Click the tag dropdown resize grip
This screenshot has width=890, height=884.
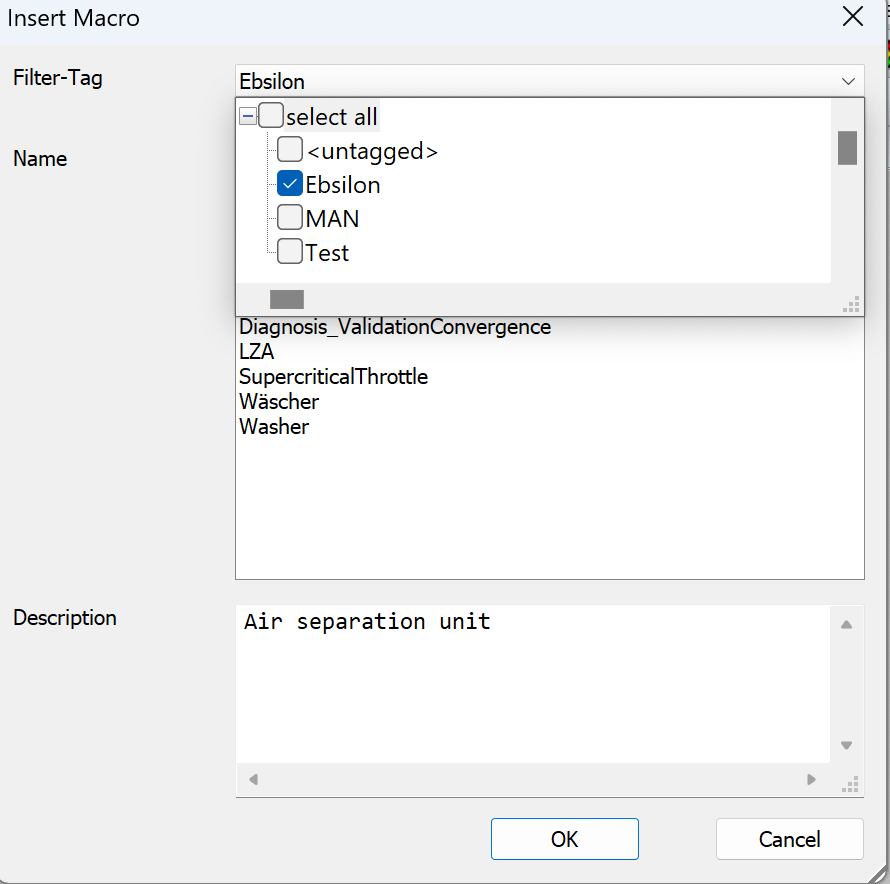(x=851, y=305)
